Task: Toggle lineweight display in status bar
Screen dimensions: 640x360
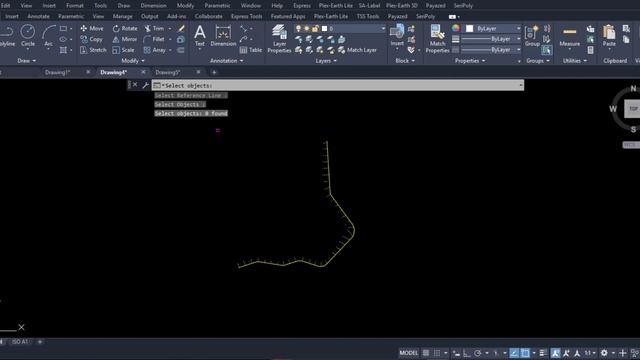Action: (x=542, y=353)
